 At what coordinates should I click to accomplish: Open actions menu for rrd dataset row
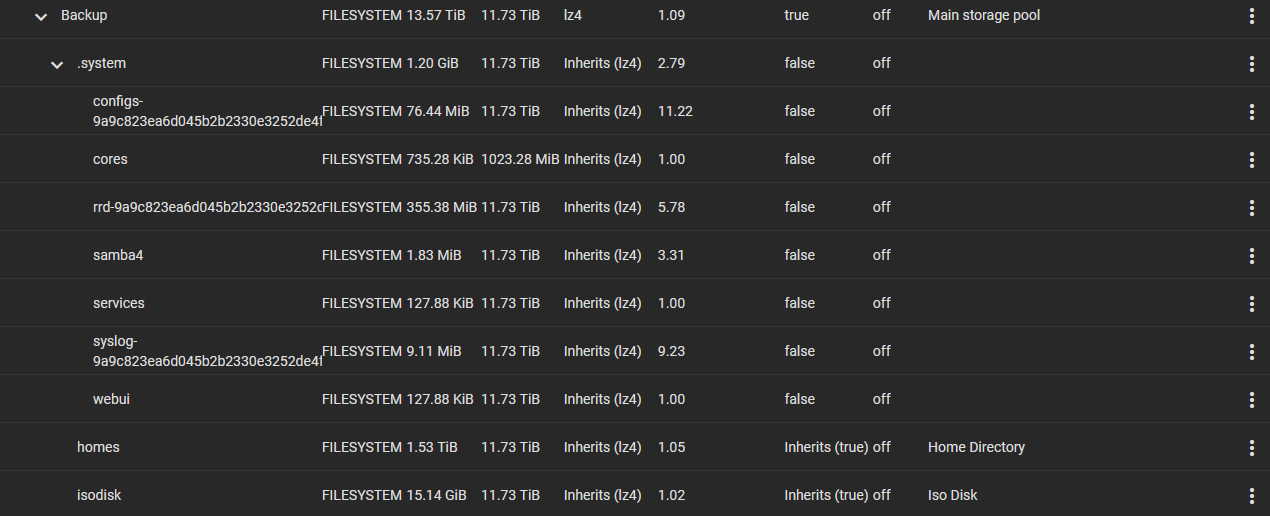(1251, 208)
